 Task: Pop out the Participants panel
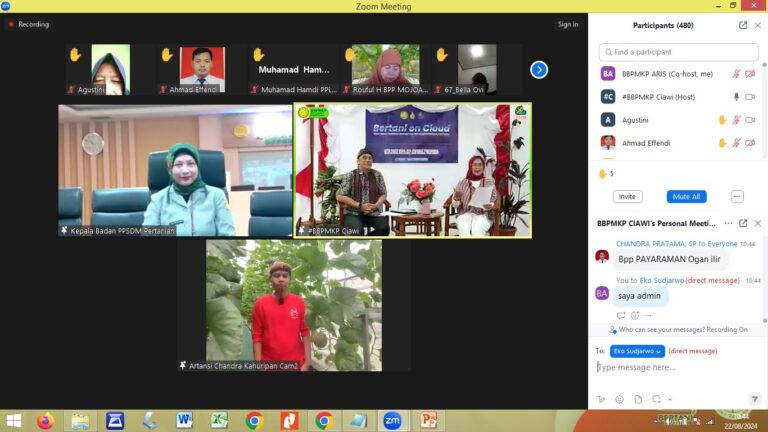(x=743, y=25)
